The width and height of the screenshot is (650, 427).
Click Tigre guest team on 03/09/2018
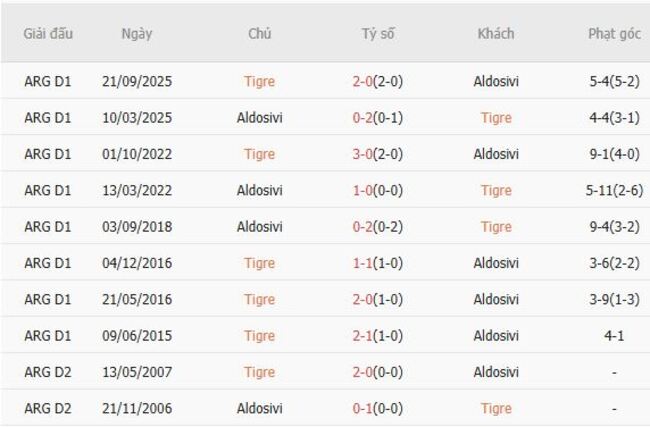[495, 227]
